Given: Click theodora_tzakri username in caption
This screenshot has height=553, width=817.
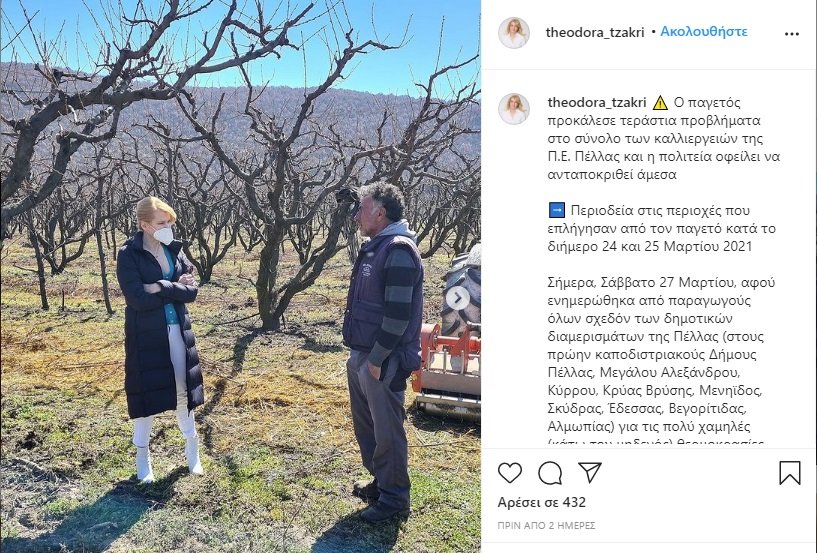Looking at the screenshot, I should pyautogui.click(x=597, y=102).
